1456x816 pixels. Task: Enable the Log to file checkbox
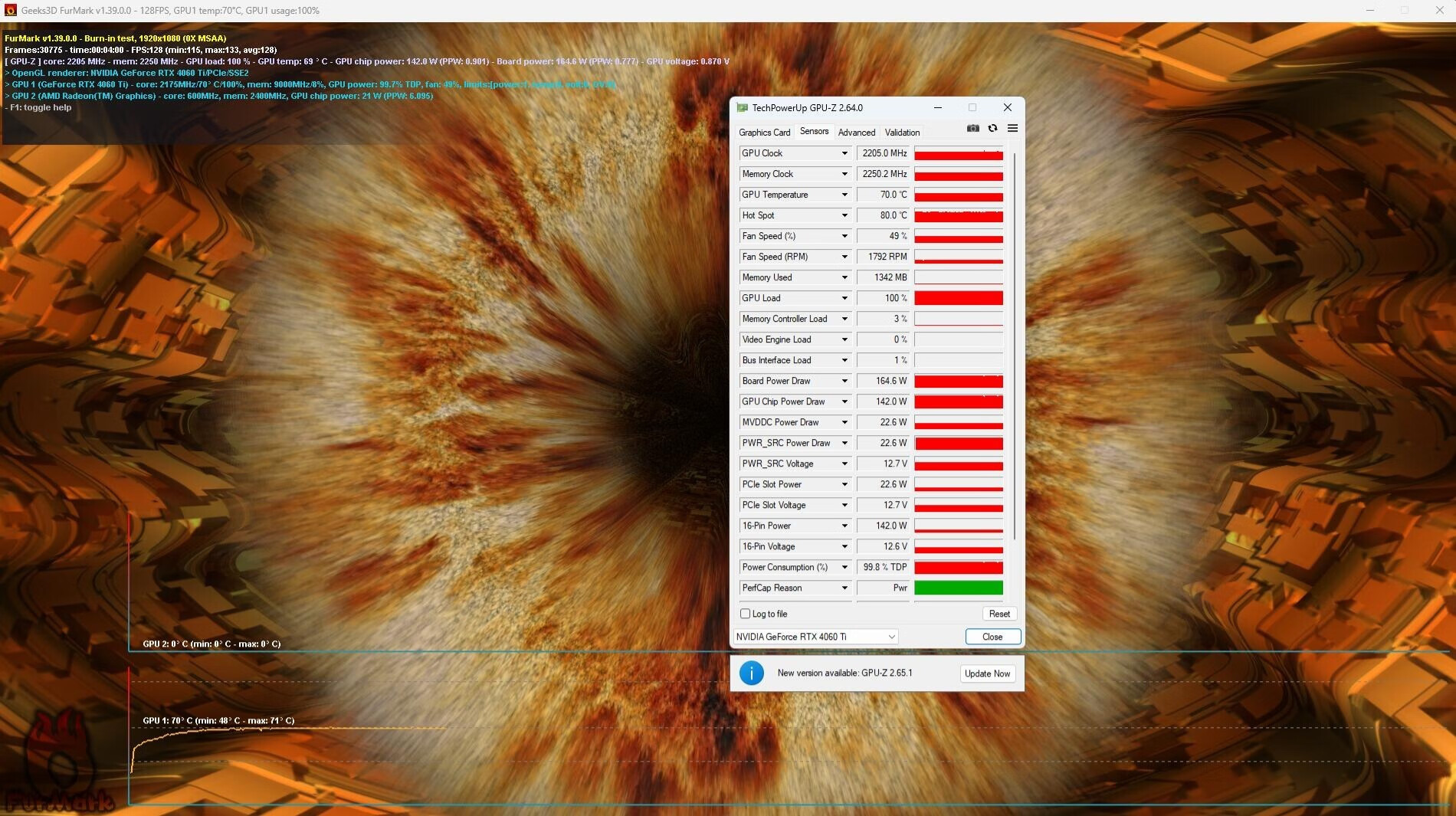pyautogui.click(x=745, y=614)
